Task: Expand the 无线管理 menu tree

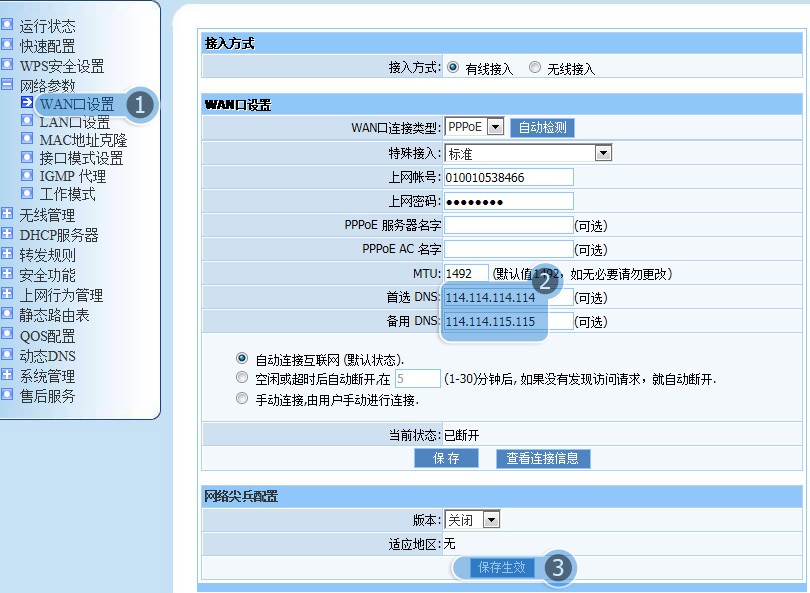Action: pos(8,215)
